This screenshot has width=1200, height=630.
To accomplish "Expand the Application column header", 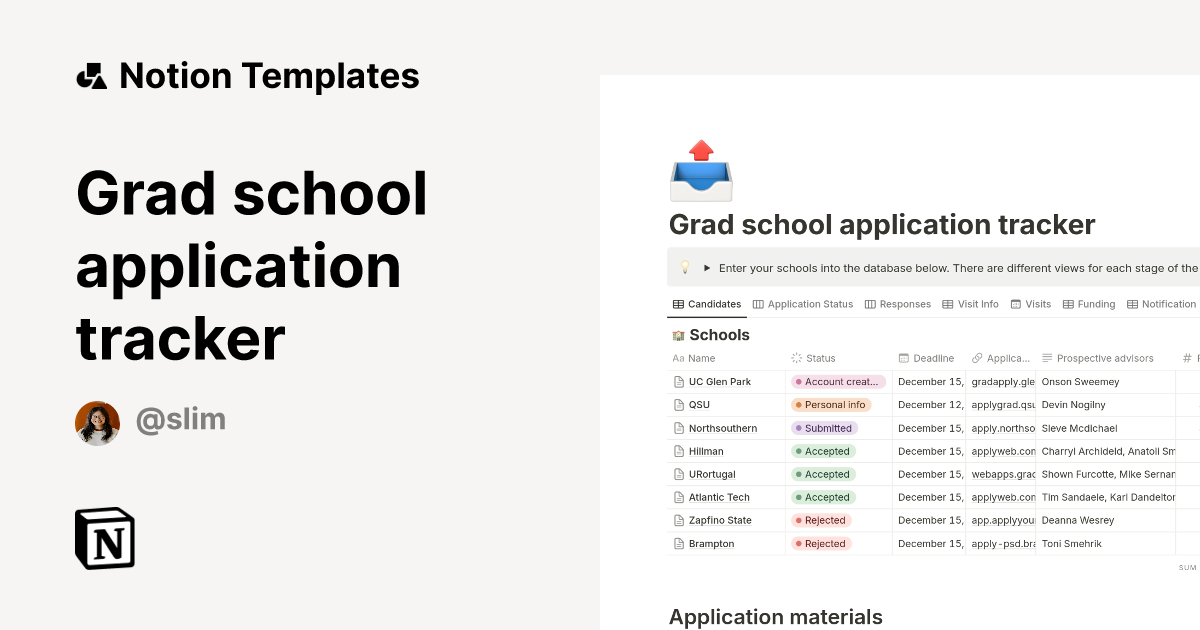I will (x=1002, y=358).
